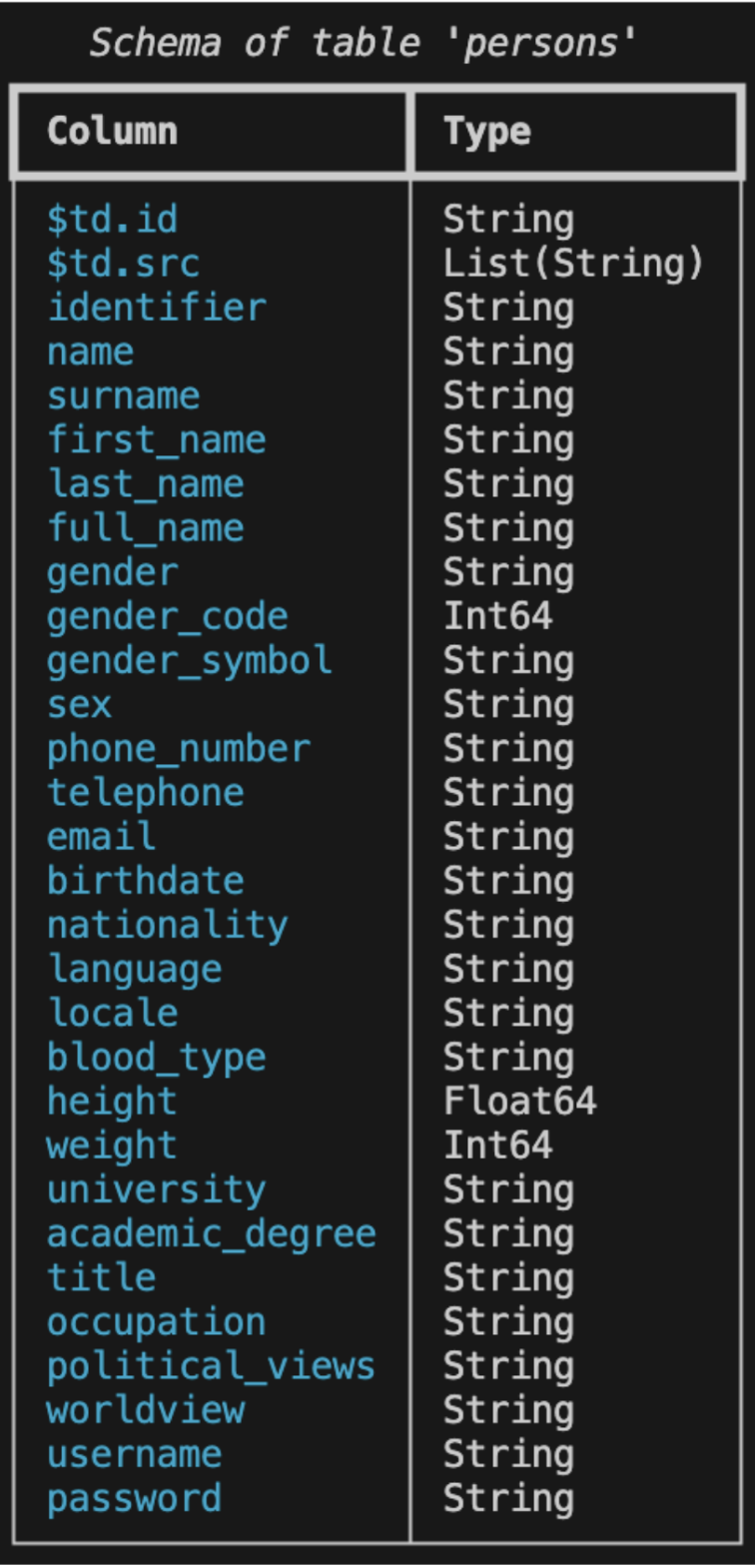The height and width of the screenshot is (1568, 755).
Task: Click the identifier column entry
Action: [157, 308]
